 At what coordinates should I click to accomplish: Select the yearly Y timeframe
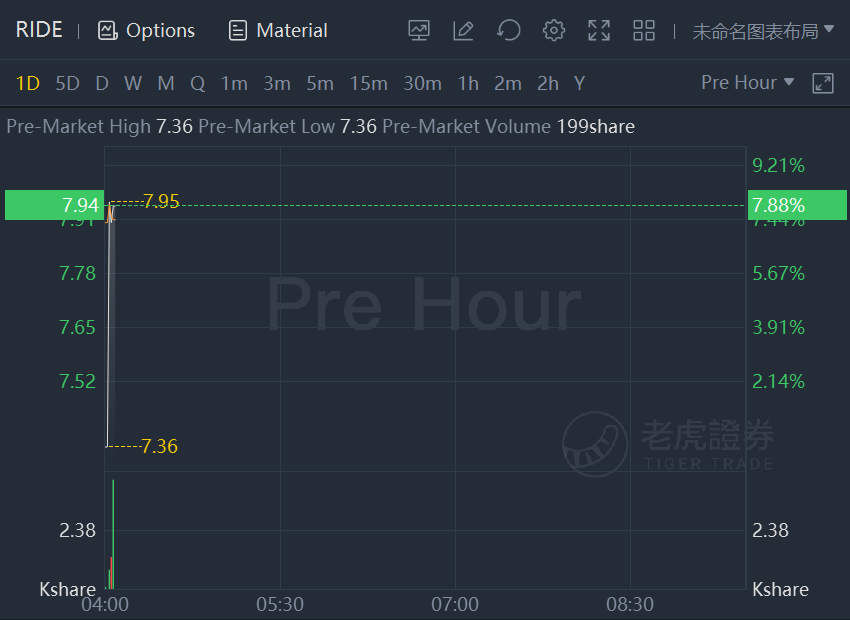coord(579,83)
